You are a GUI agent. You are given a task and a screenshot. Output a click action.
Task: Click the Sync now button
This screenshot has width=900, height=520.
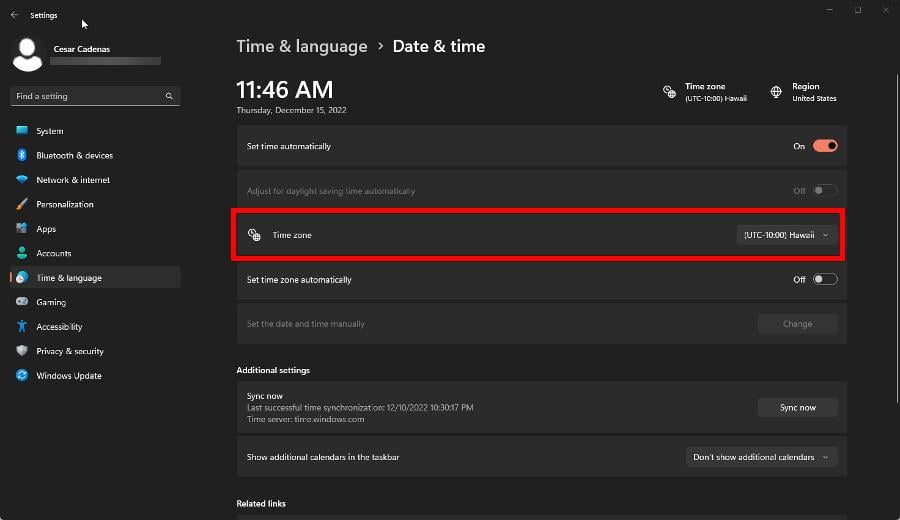pyautogui.click(x=797, y=408)
